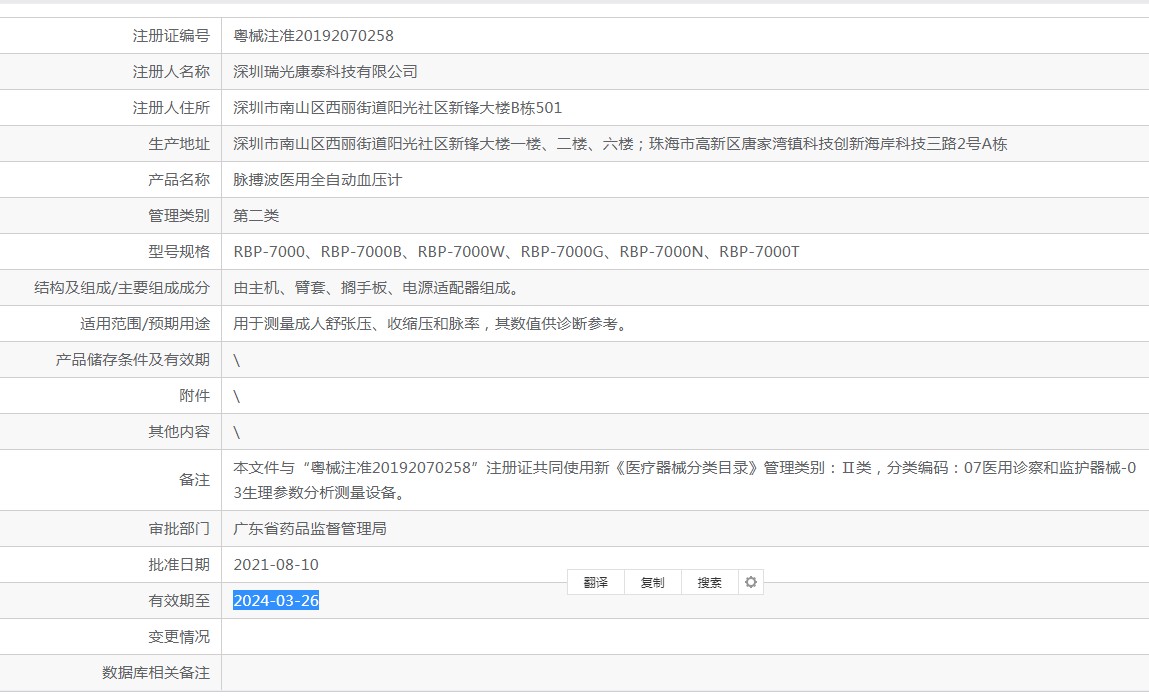Click the management category value 第二类
The width and height of the screenshot is (1149, 696).
(256, 215)
